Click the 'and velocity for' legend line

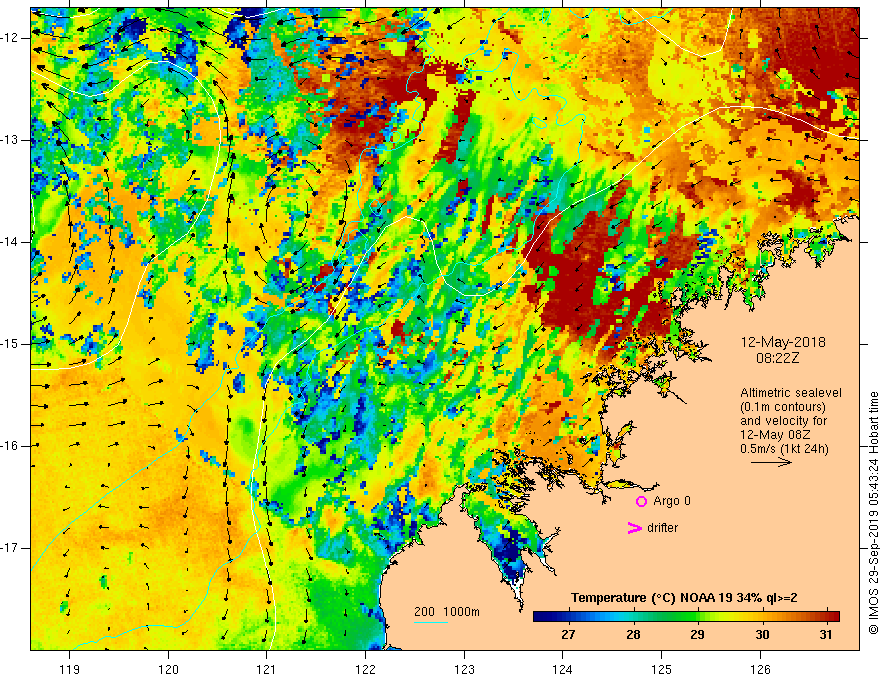[783, 421]
